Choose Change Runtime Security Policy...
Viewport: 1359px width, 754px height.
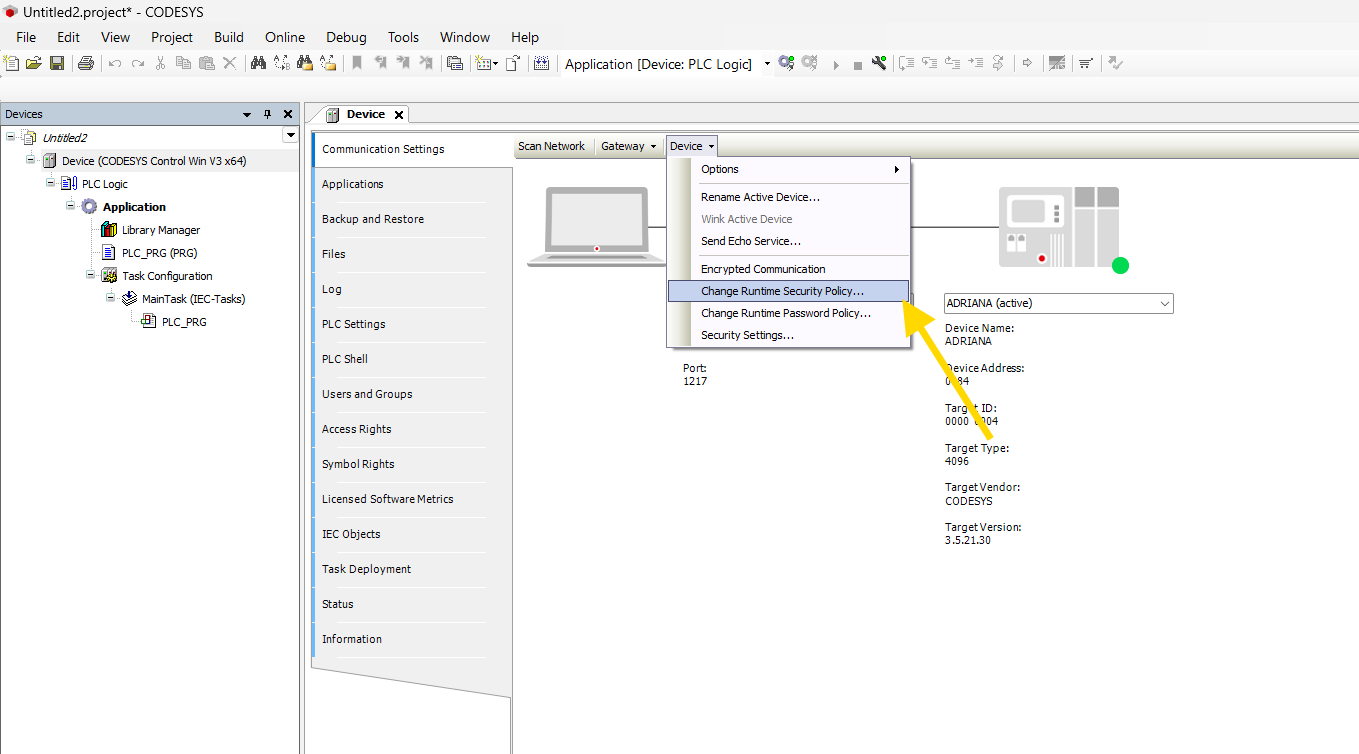tap(789, 291)
